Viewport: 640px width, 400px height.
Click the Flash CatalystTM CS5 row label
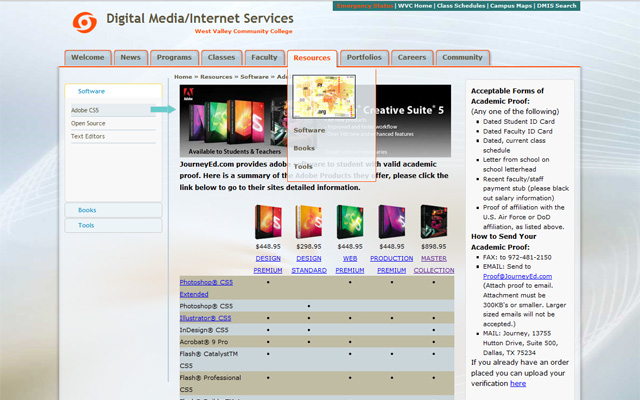coord(209,360)
